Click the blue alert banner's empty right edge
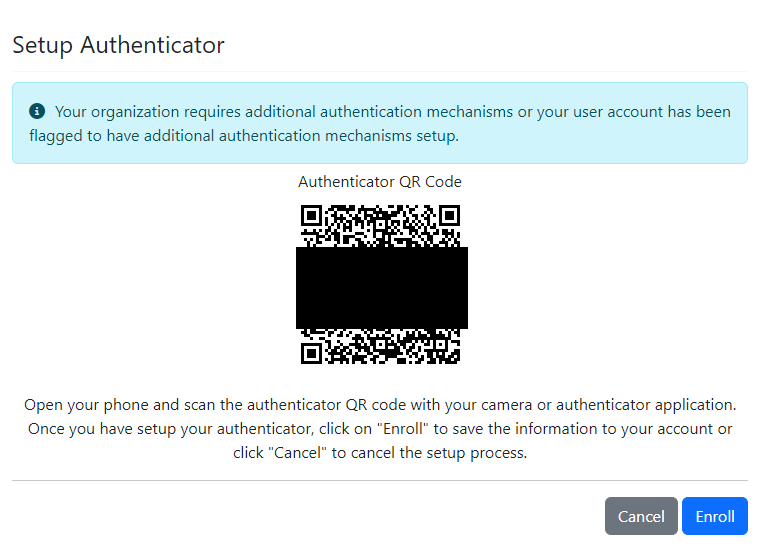The width and height of the screenshot is (769, 559). click(739, 136)
